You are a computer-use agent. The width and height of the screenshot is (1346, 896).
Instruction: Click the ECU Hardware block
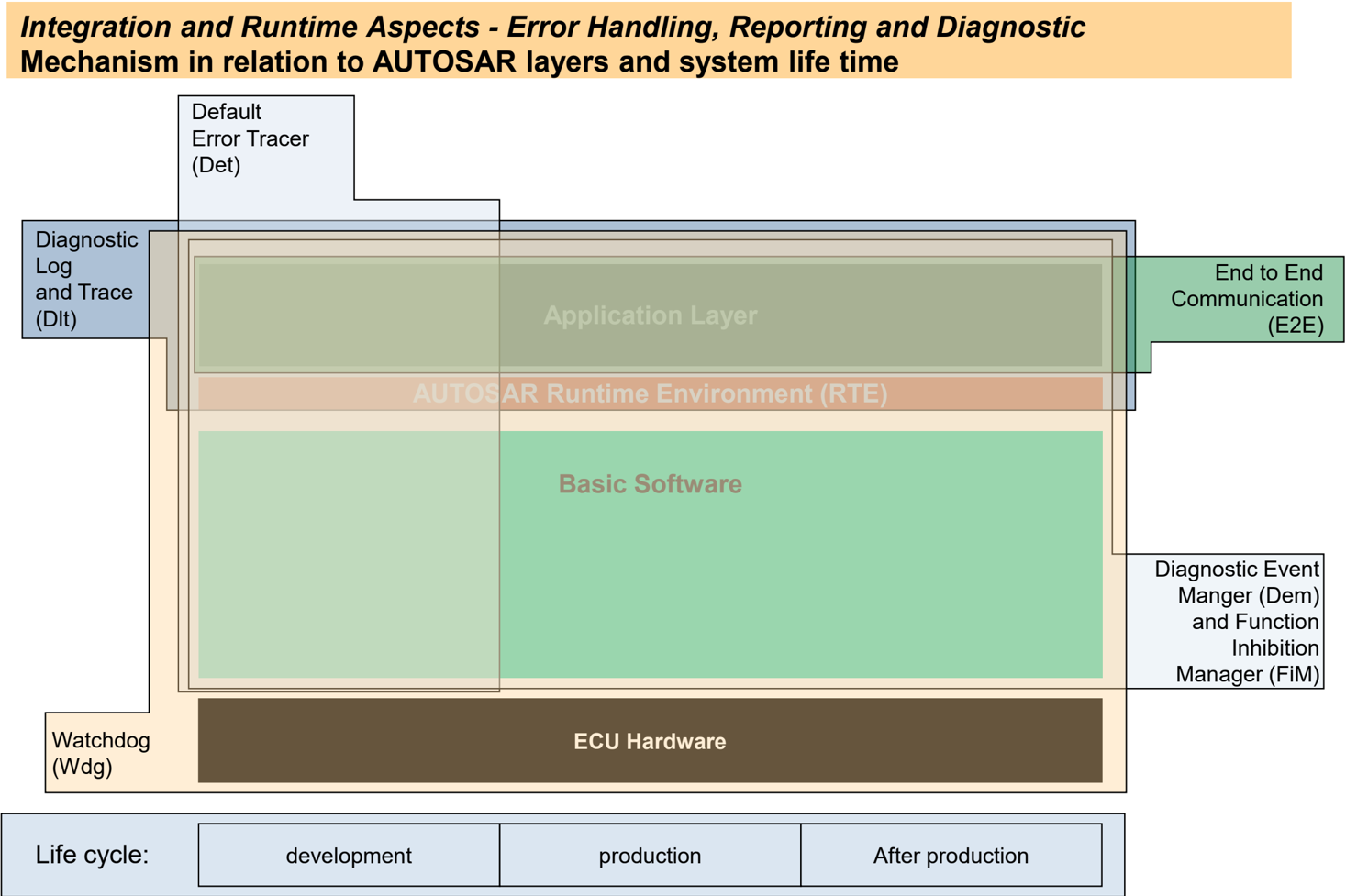tap(650, 741)
